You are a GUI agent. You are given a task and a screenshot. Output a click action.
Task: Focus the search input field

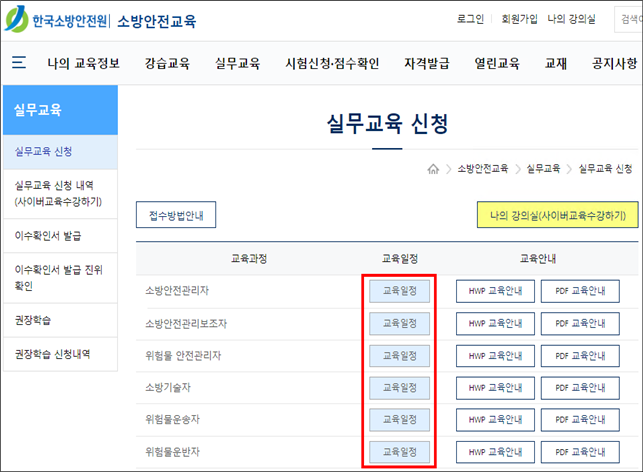(x=628, y=19)
